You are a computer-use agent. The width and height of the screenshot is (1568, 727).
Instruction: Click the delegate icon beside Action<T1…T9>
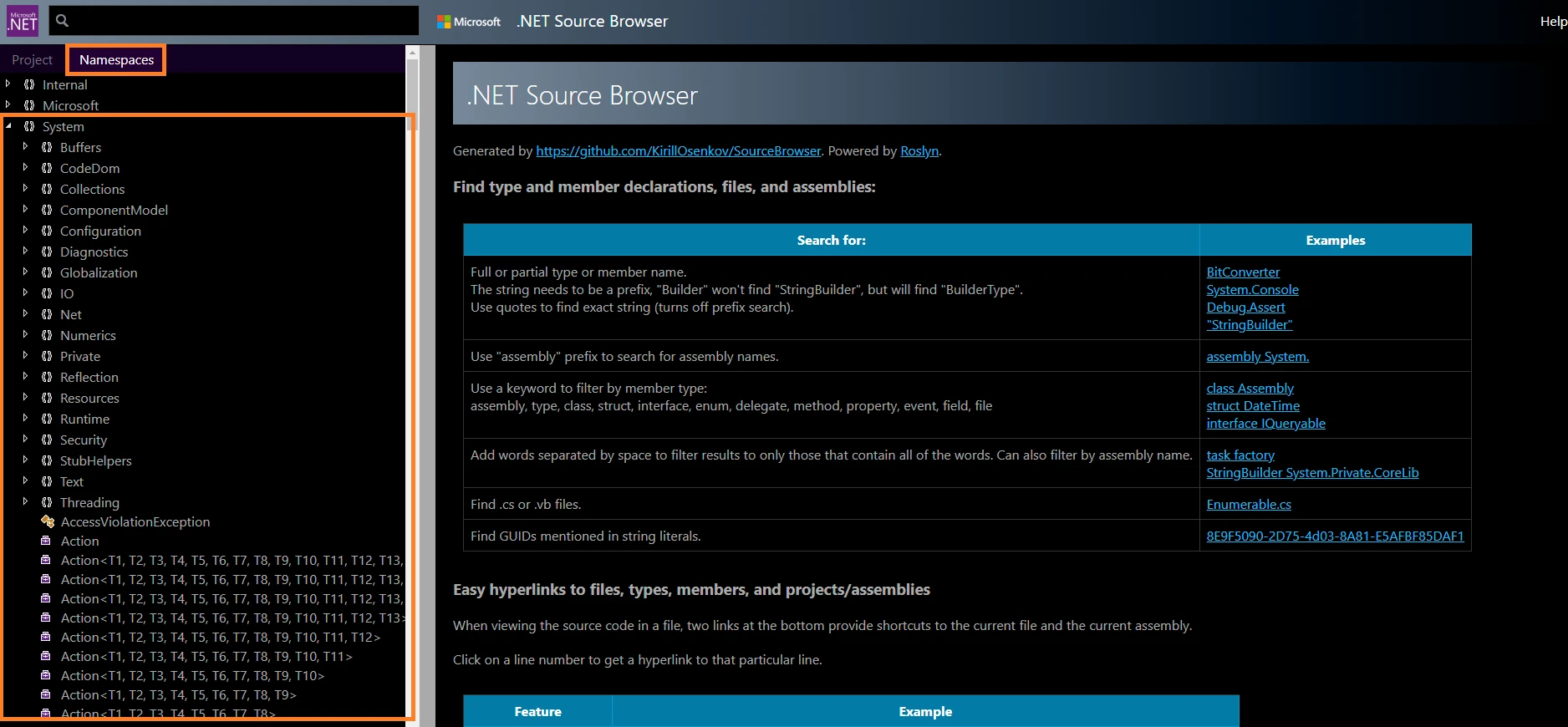click(46, 694)
